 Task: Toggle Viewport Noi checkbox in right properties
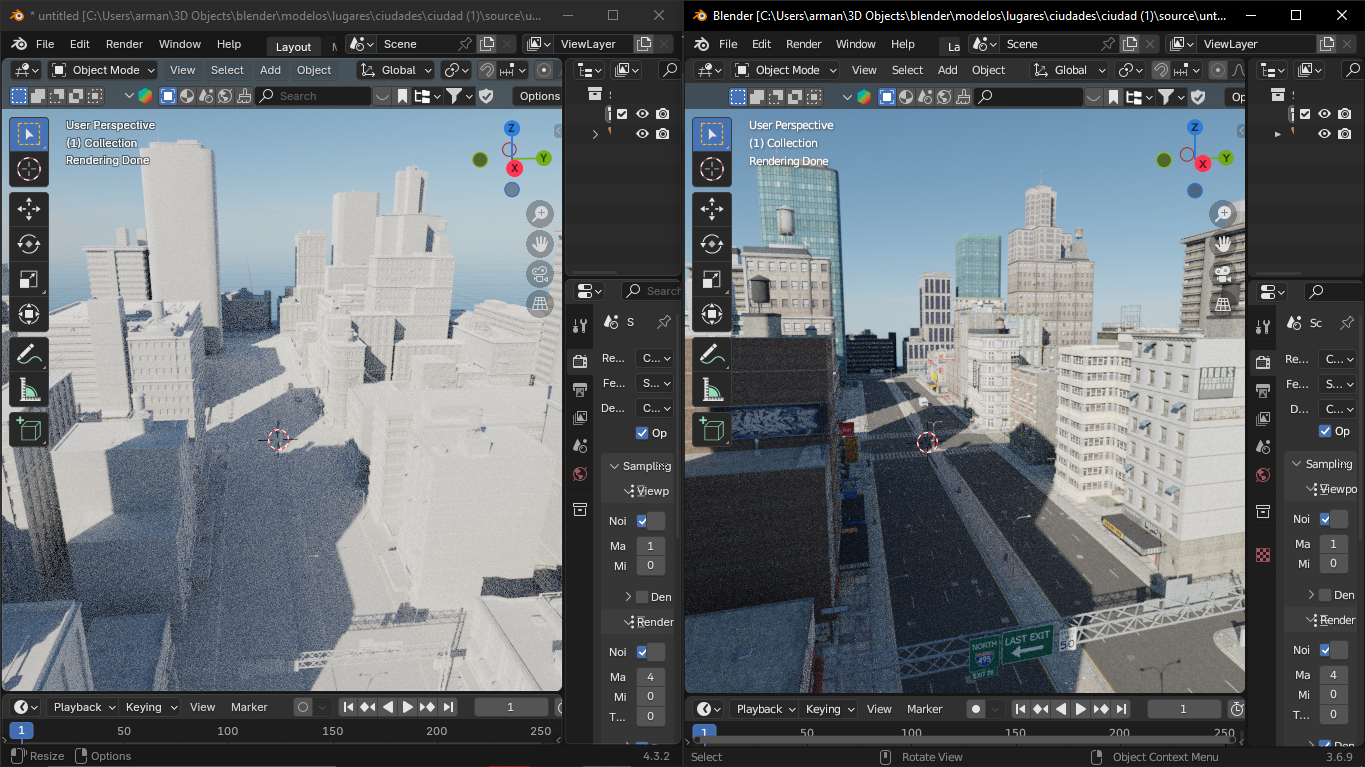[1325, 519]
